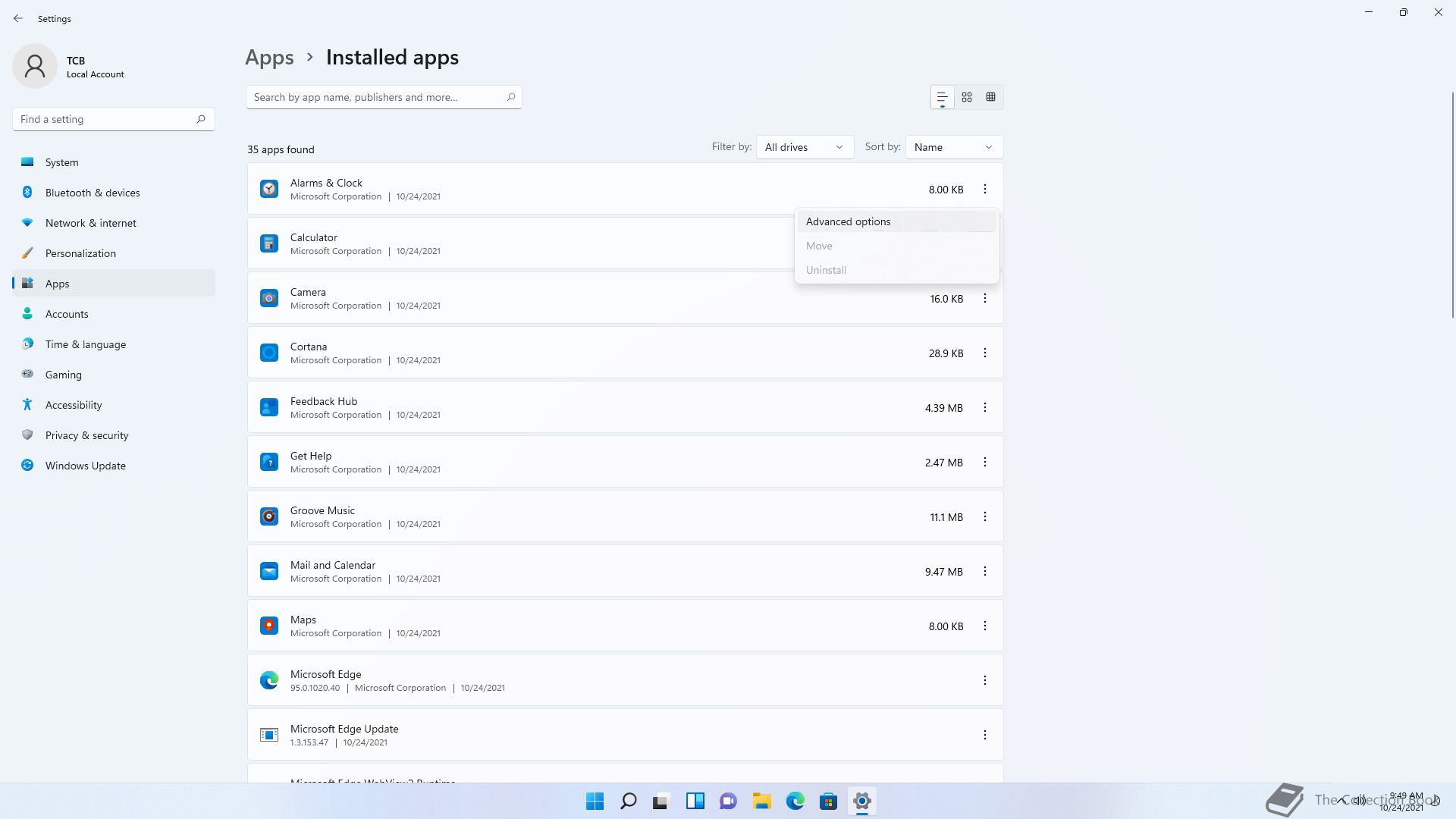Open Gaming settings

click(x=114, y=375)
